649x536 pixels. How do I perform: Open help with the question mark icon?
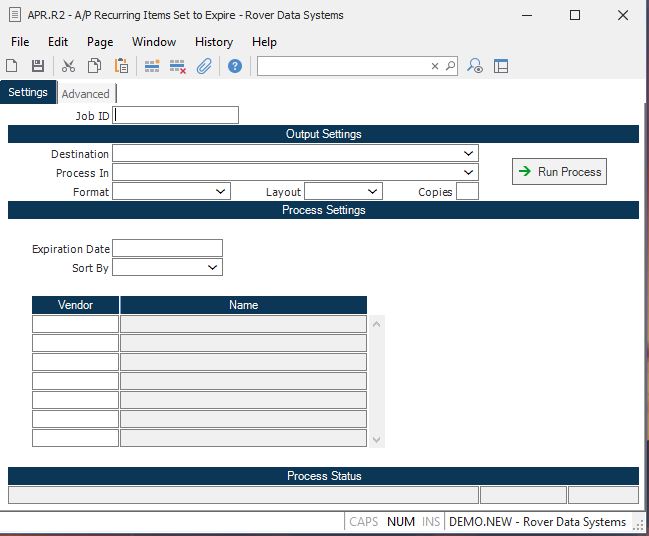point(235,66)
